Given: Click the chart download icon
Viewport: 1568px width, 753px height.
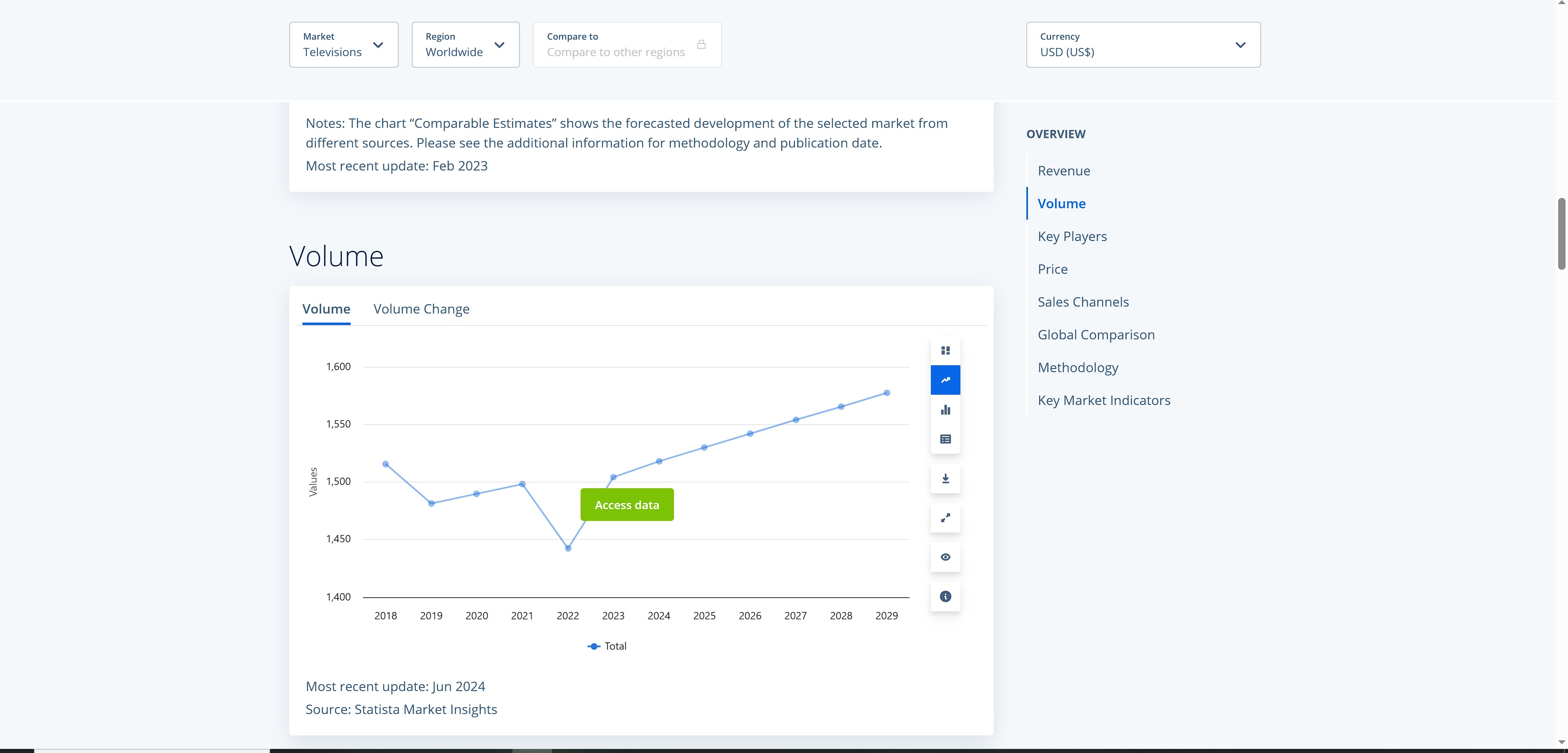Looking at the screenshot, I should coord(945,478).
